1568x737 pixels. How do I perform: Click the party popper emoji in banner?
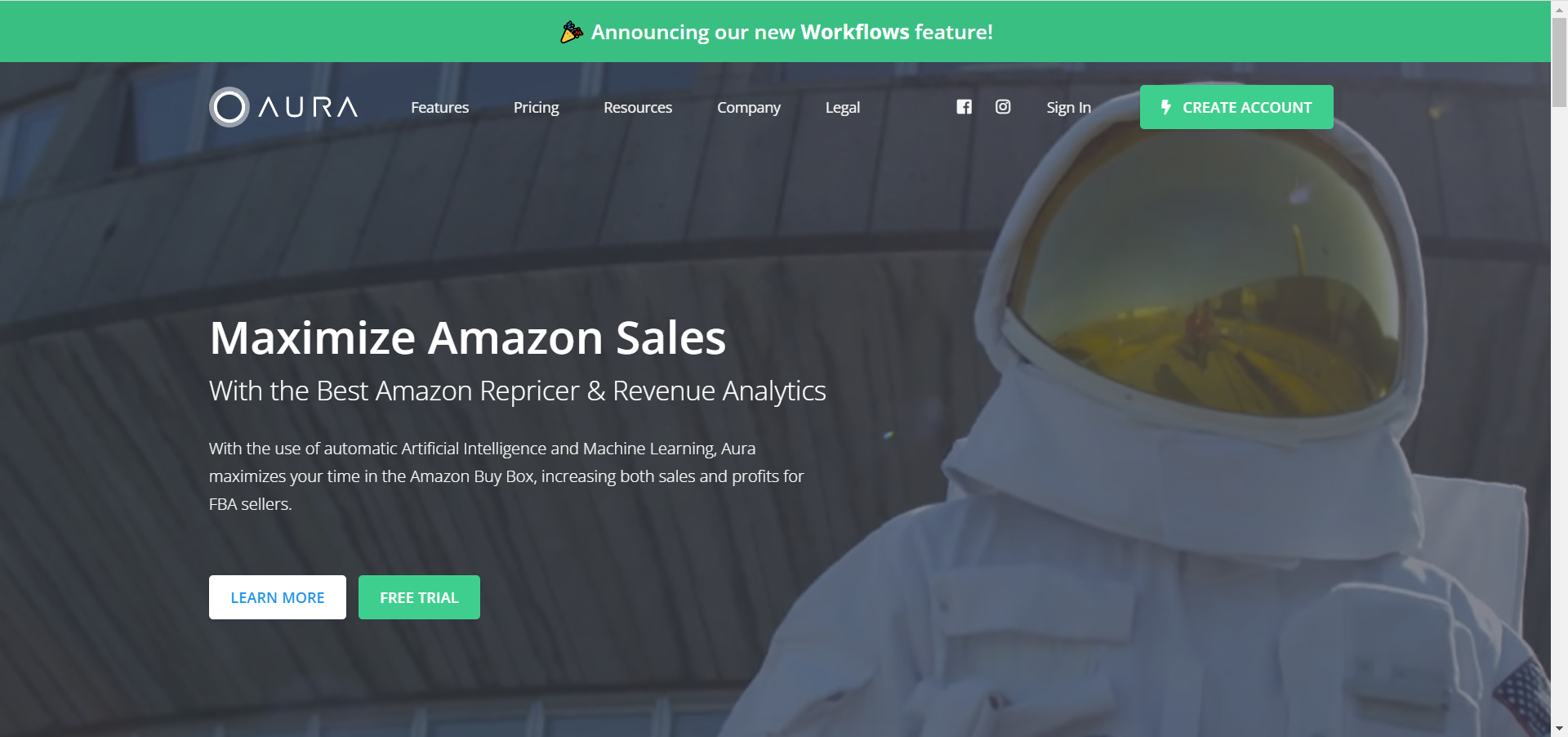tap(572, 32)
